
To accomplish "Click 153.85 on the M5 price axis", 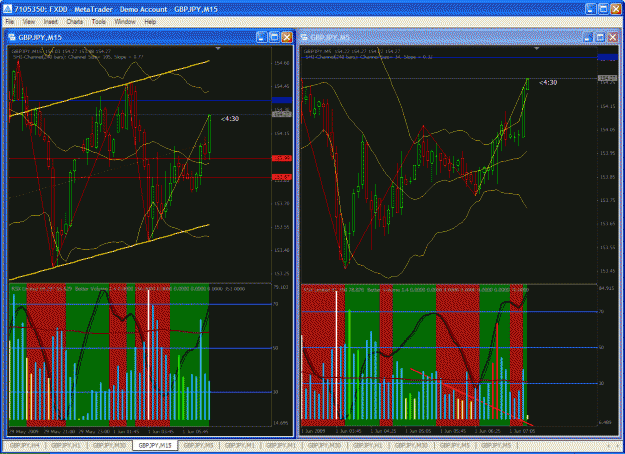I will click(607, 177).
